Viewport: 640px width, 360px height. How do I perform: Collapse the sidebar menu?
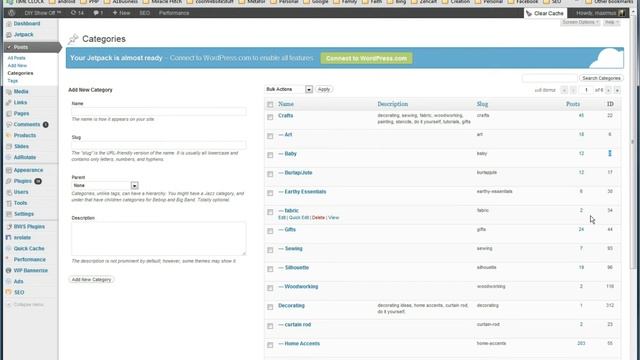pos(25,305)
